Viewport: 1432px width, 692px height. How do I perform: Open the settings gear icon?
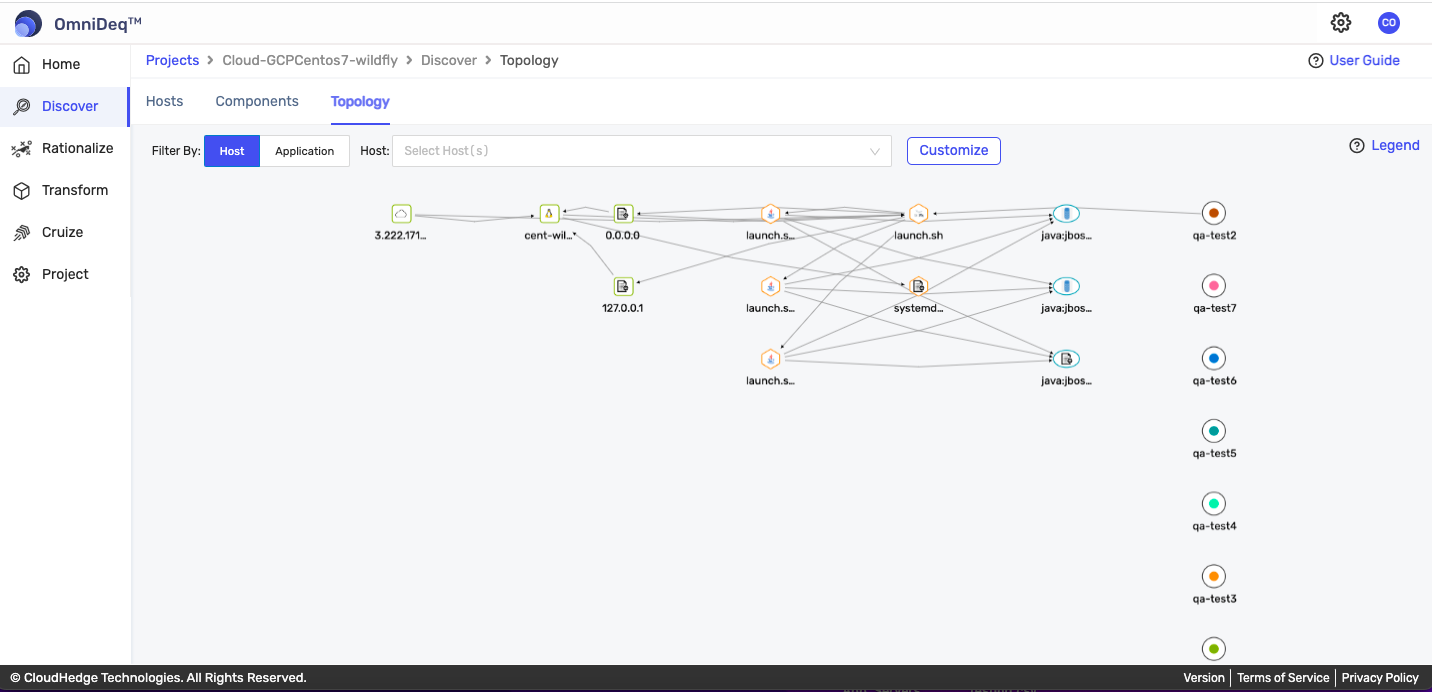(x=1341, y=22)
